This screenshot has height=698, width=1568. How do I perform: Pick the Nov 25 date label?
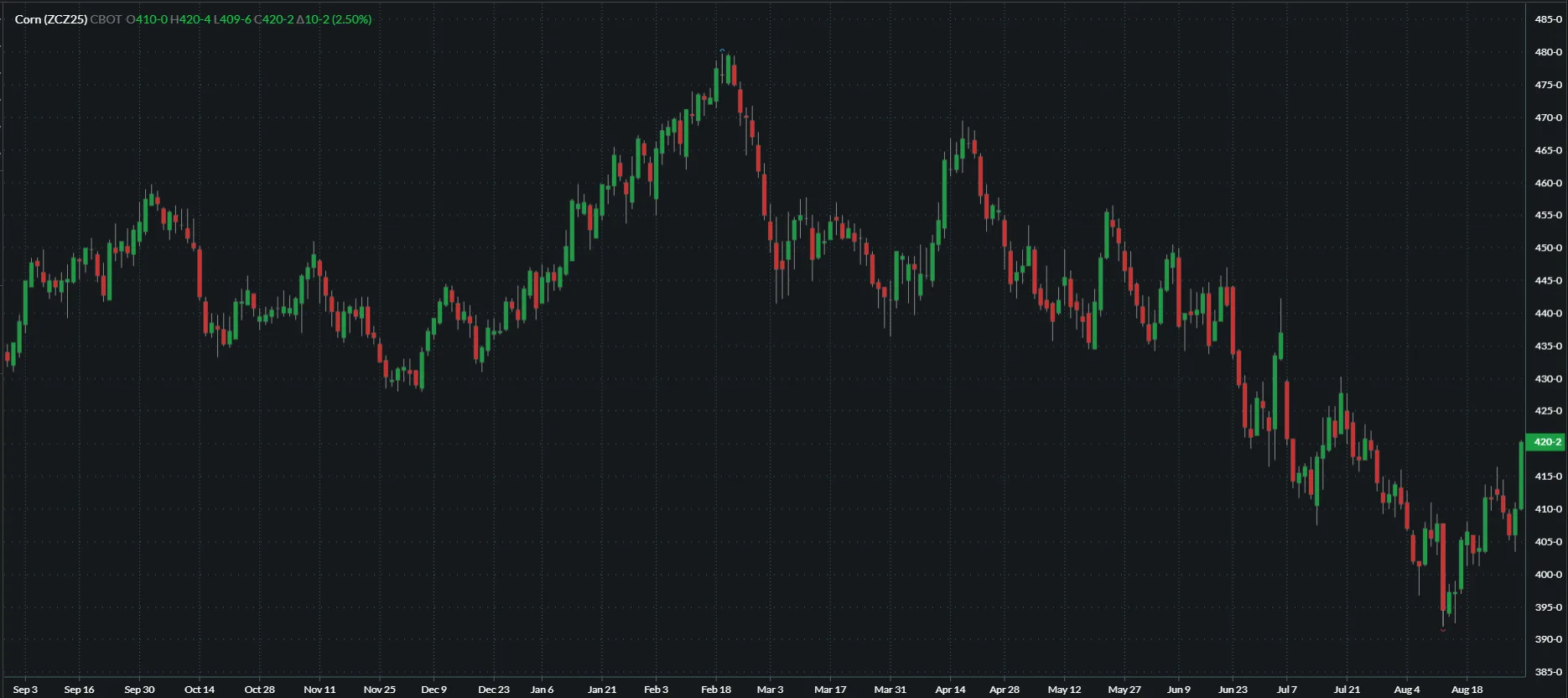tap(379, 690)
